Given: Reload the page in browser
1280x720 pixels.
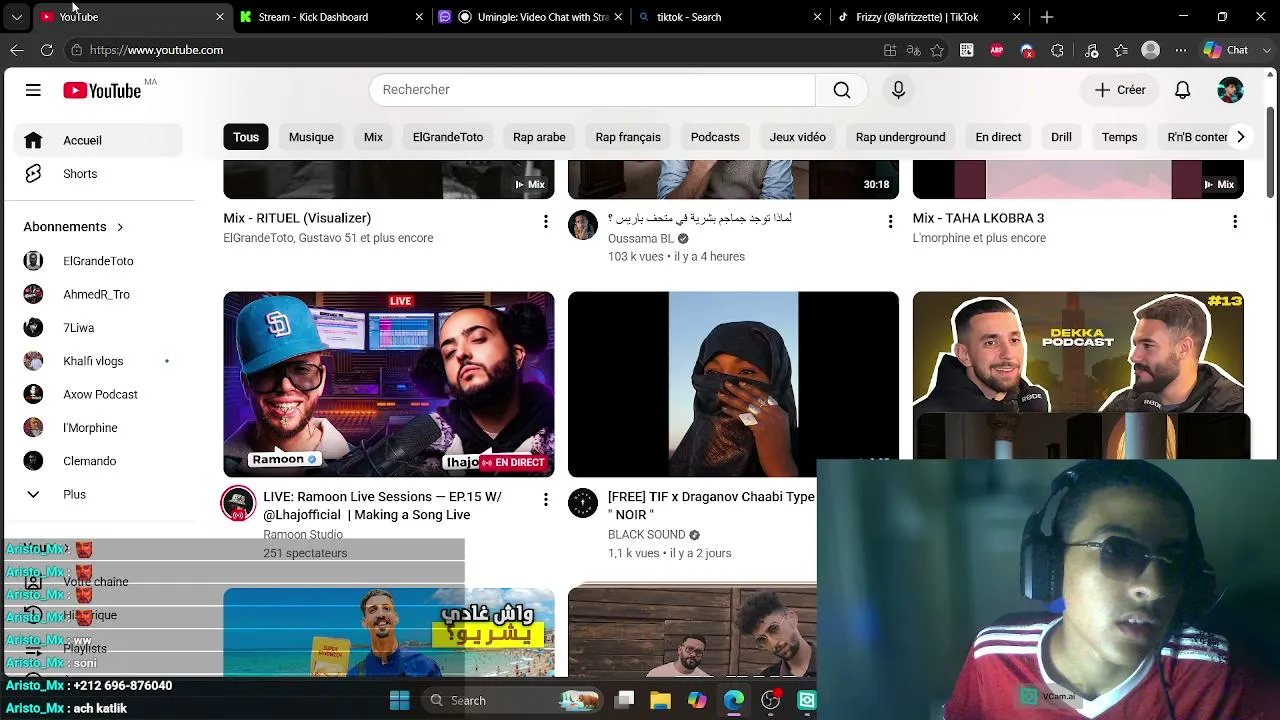Looking at the screenshot, I should point(47,50).
